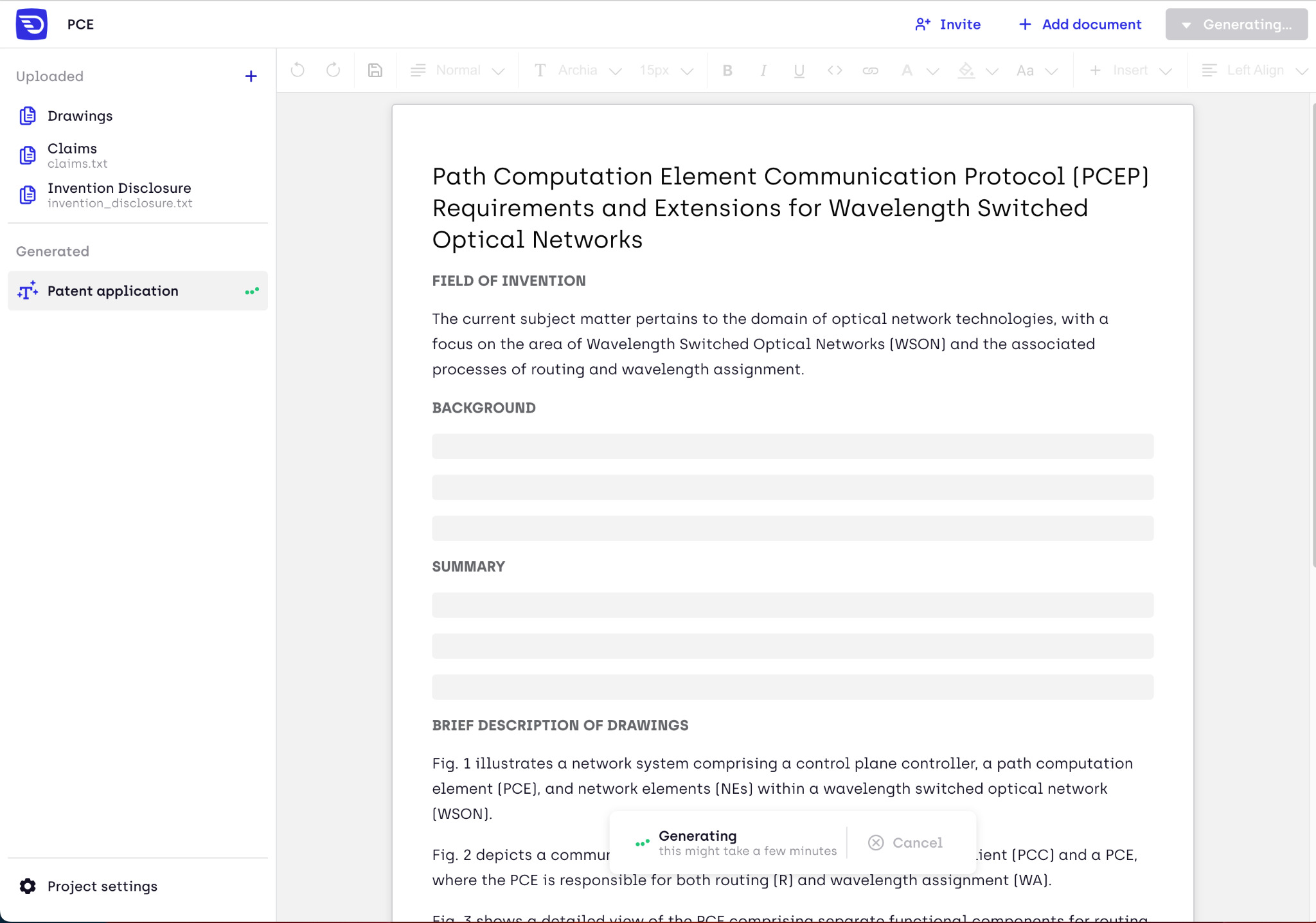Open the Drawings document in sidebar
This screenshot has width=1316, height=923.
click(x=80, y=116)
